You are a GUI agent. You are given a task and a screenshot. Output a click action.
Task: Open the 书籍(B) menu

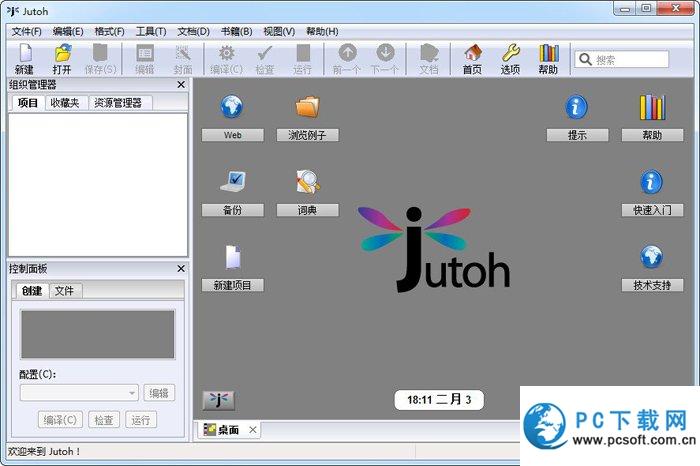coord(237,32)
